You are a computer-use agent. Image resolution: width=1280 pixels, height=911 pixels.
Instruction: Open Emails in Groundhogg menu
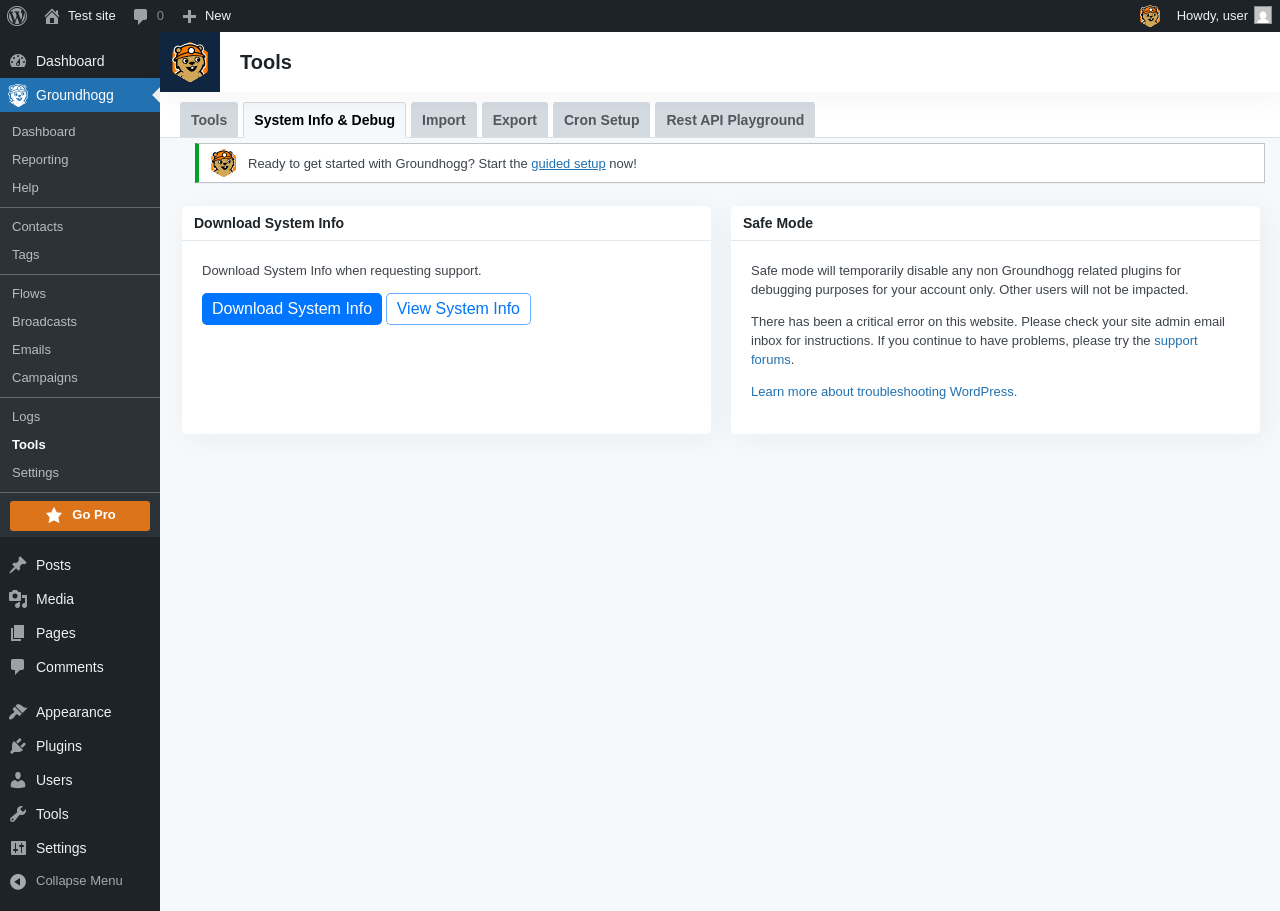31,350
